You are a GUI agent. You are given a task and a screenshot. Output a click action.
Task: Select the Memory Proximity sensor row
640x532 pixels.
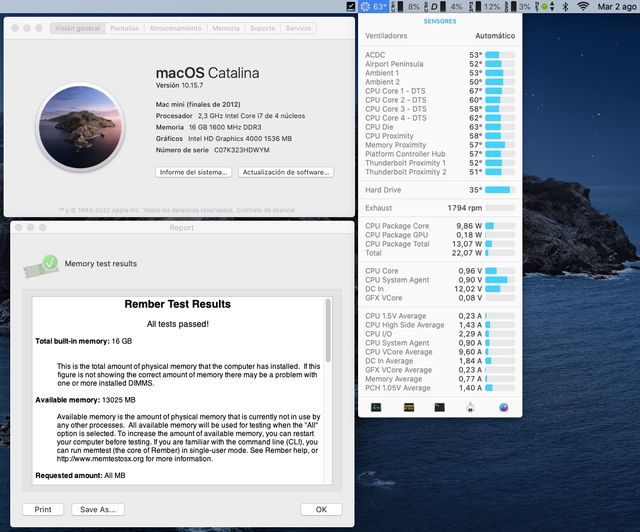440,145
